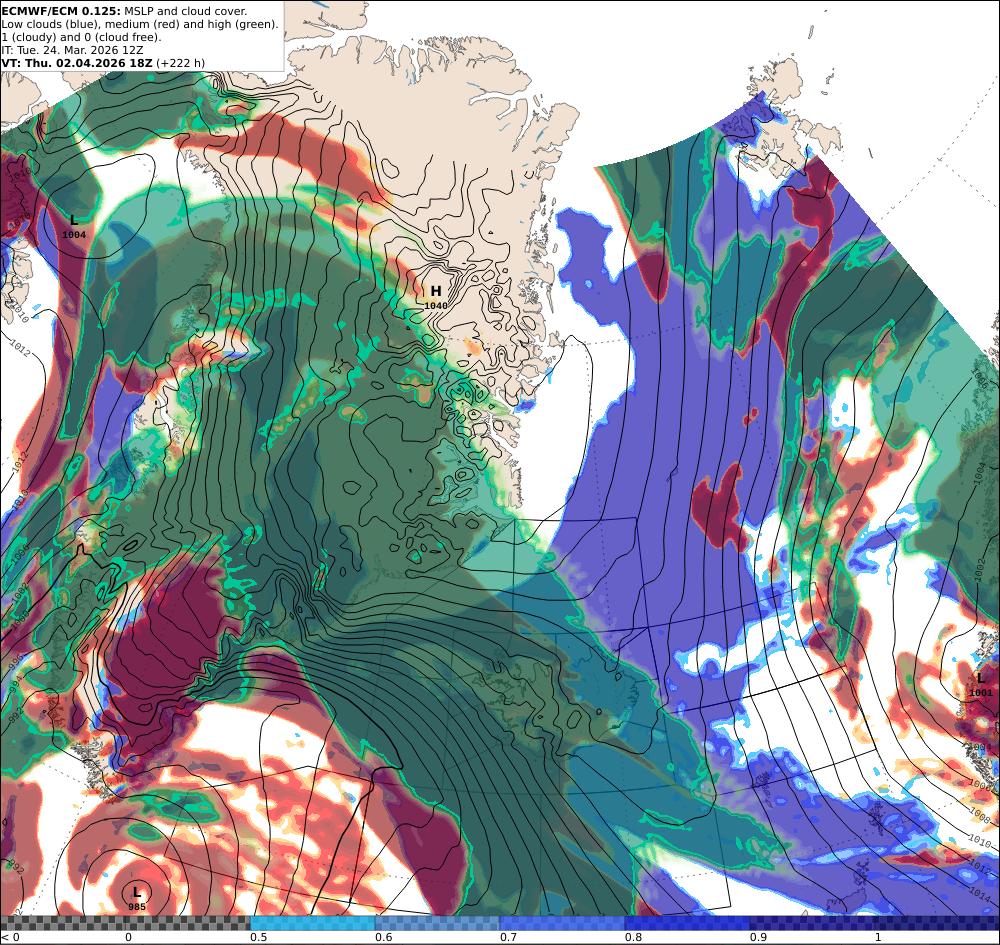This screenshot has width=1000, height=945.
Task: Click the '994' isobar label
Action: tap(17, 683)
